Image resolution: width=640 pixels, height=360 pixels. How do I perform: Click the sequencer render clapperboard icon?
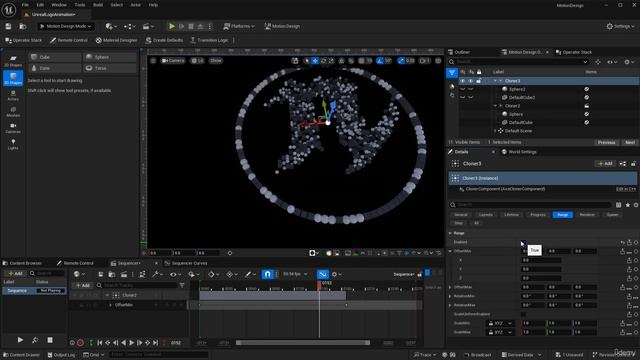124,274
